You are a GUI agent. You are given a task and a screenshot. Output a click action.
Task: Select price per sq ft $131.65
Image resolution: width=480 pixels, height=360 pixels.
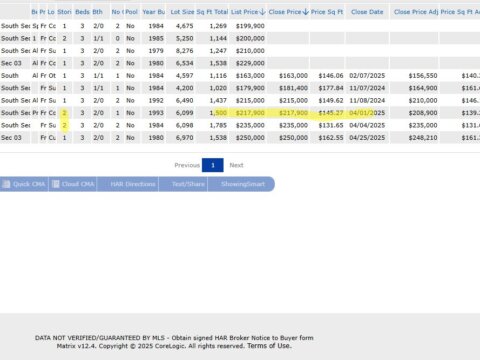point(331,125)
